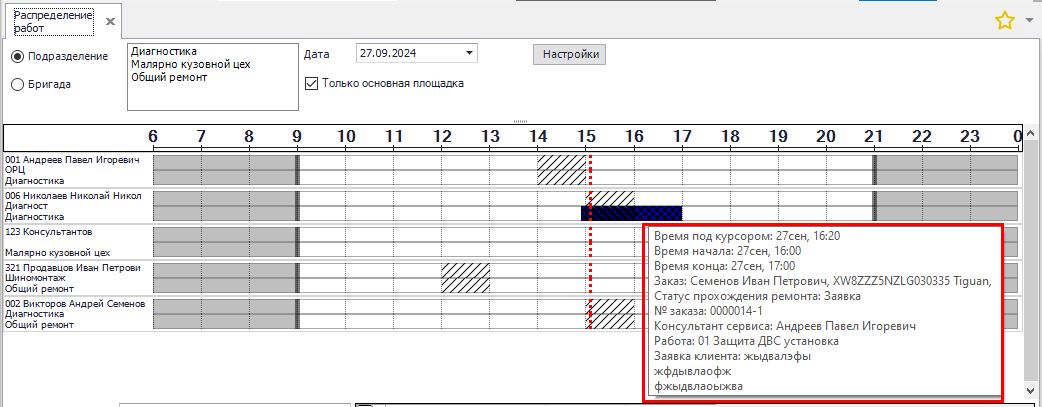Select the Подразделение radio button
The height and width of the screenshot is (407, 1042).
[x=17, y=56]
